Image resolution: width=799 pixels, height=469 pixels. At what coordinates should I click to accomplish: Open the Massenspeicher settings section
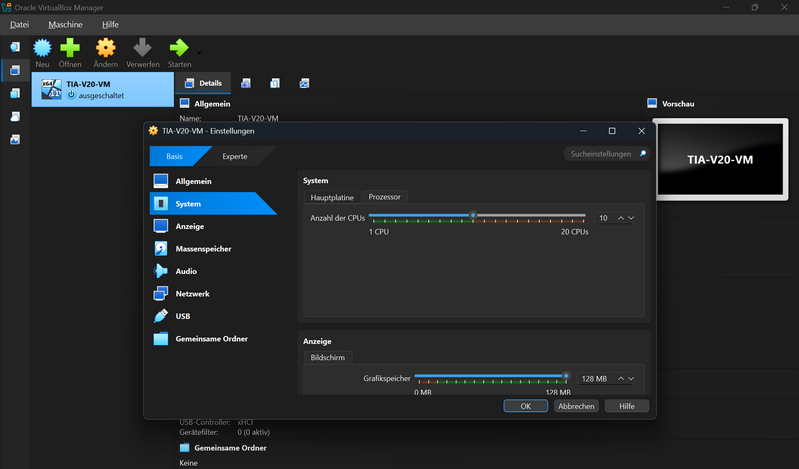(x=203, y=249)
